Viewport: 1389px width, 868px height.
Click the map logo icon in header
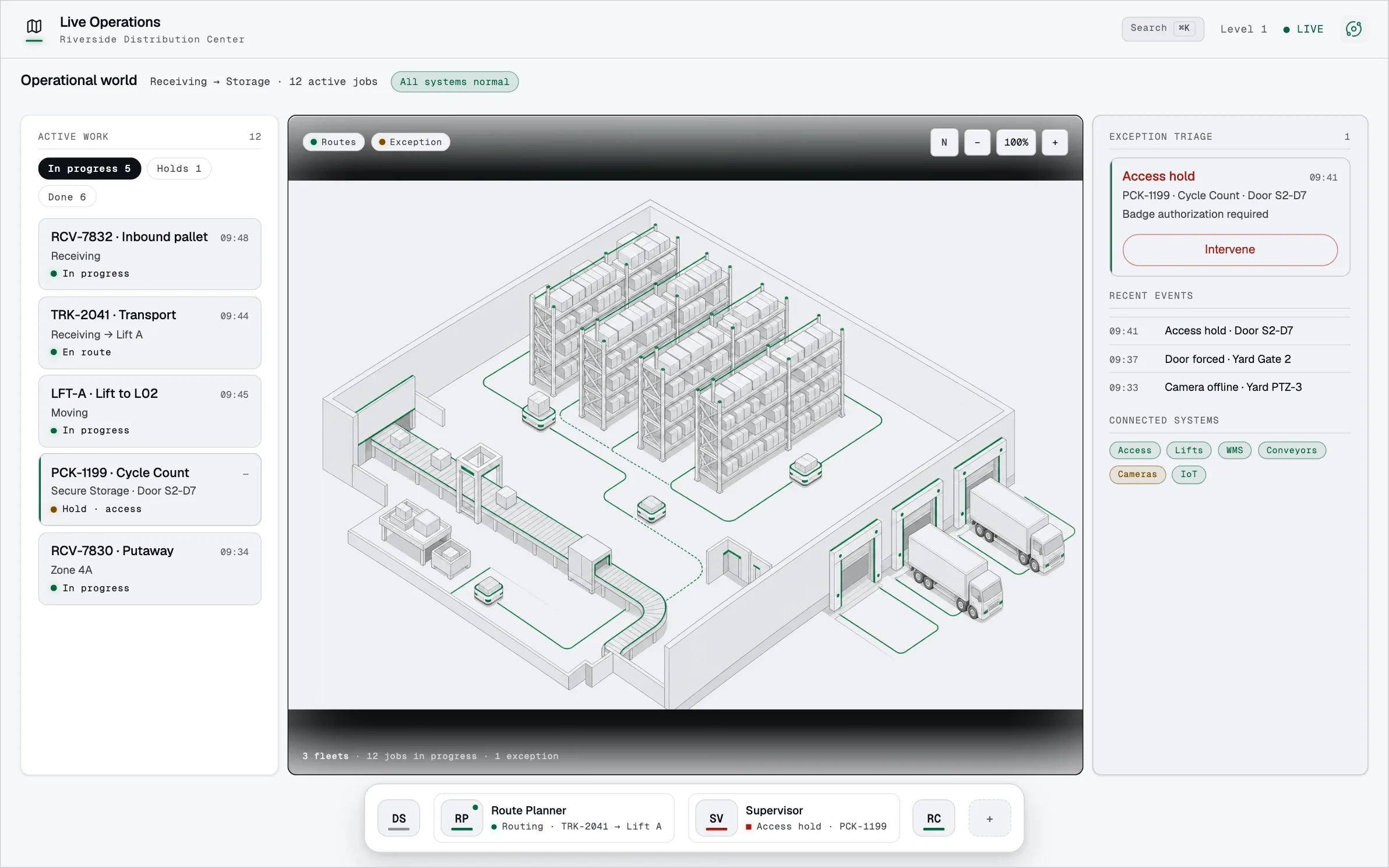point(34,27)
